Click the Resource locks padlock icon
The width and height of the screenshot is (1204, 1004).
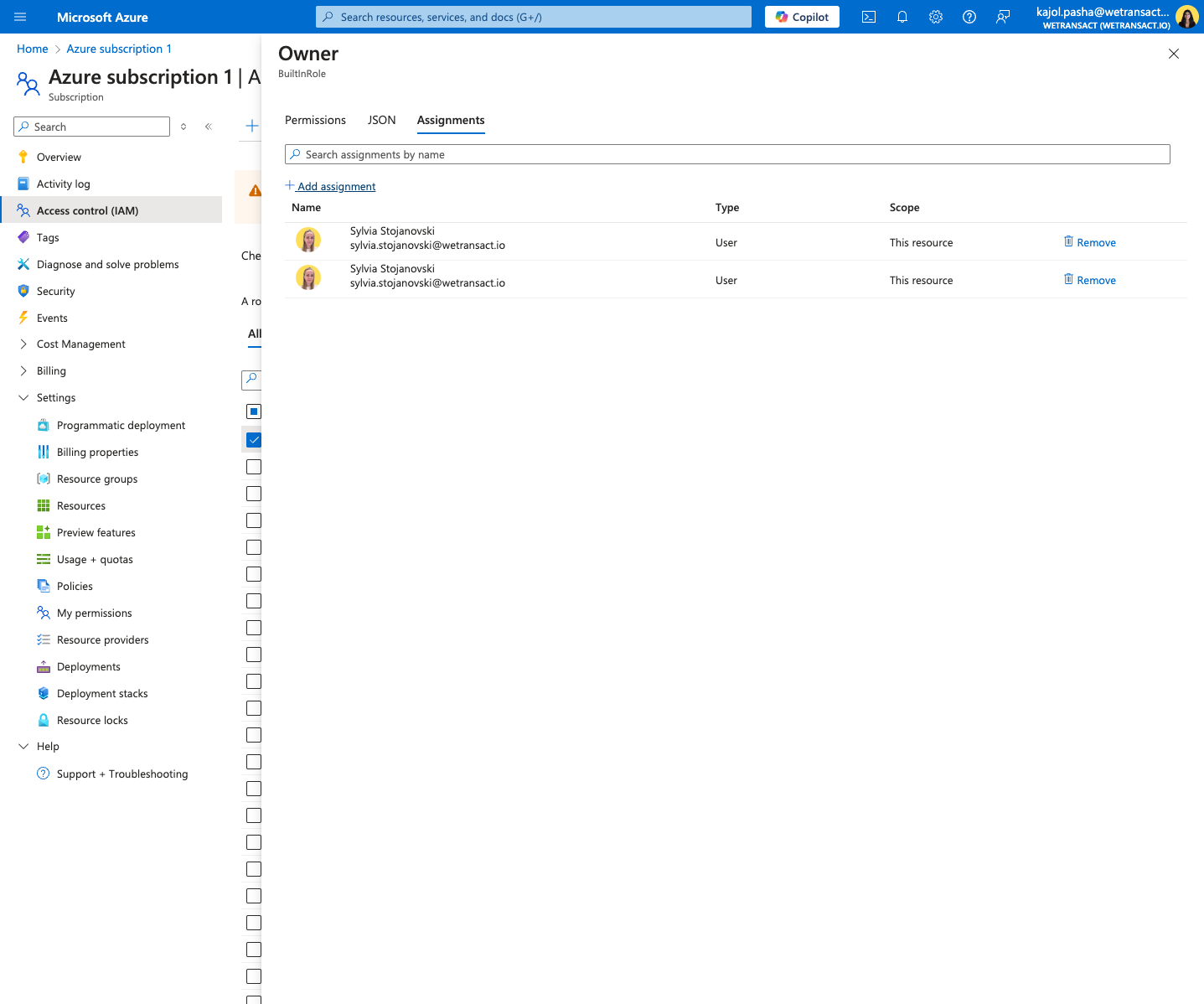[x=44, y=720]
